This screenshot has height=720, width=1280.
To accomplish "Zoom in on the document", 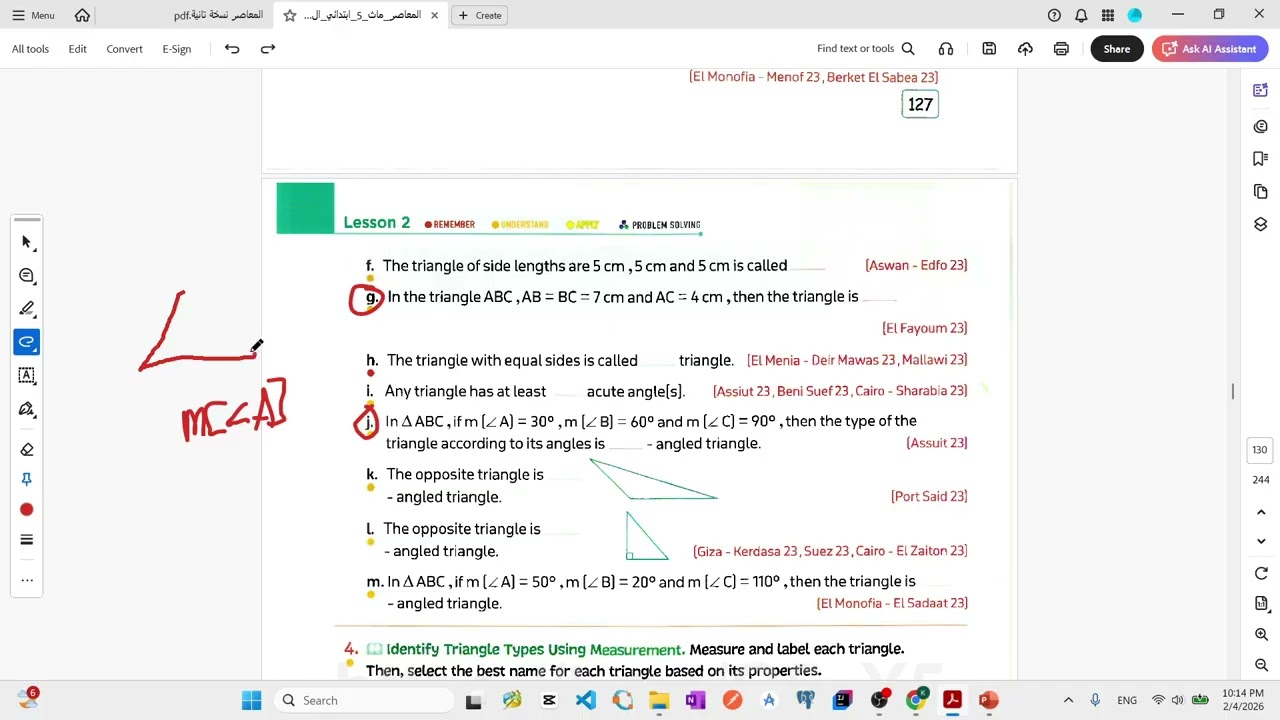I will pyautogui.click(x=1261, y=635).
